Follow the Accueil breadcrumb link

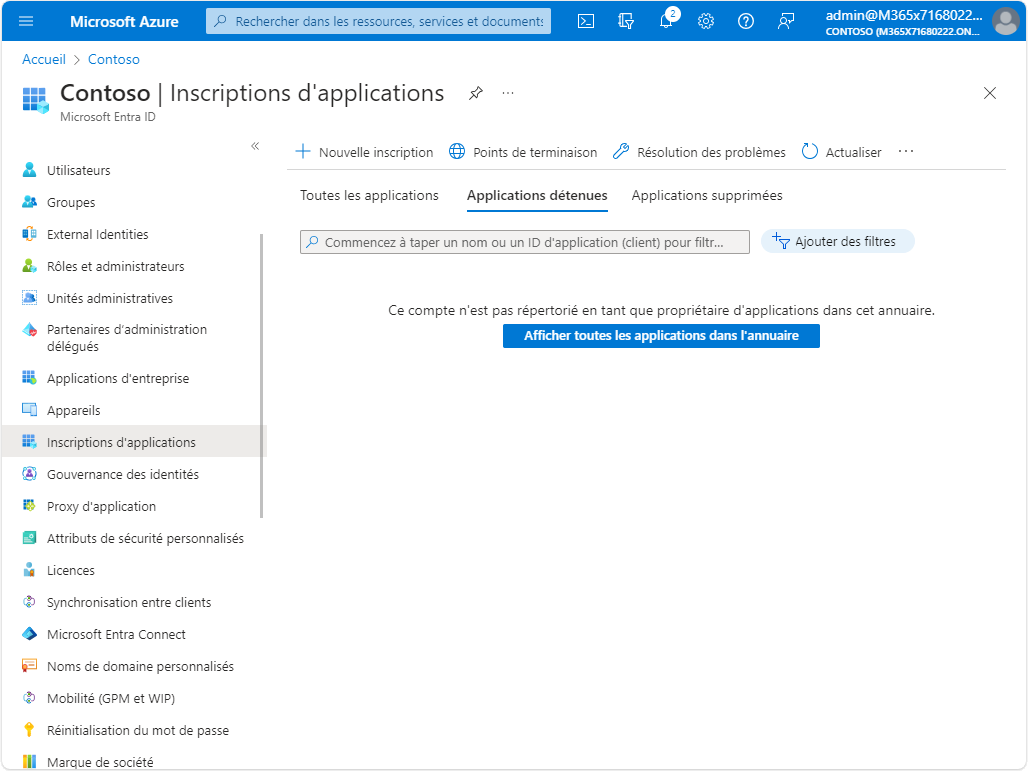click(44, 59)
